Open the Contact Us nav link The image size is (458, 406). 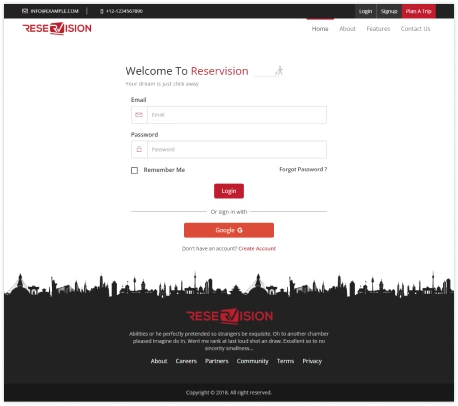tap(415, 29)
